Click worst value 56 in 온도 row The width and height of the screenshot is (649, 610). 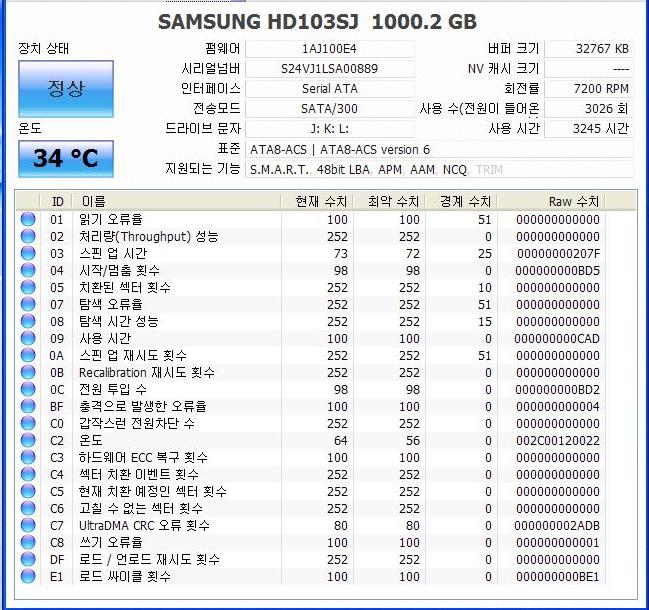point(413,440)
